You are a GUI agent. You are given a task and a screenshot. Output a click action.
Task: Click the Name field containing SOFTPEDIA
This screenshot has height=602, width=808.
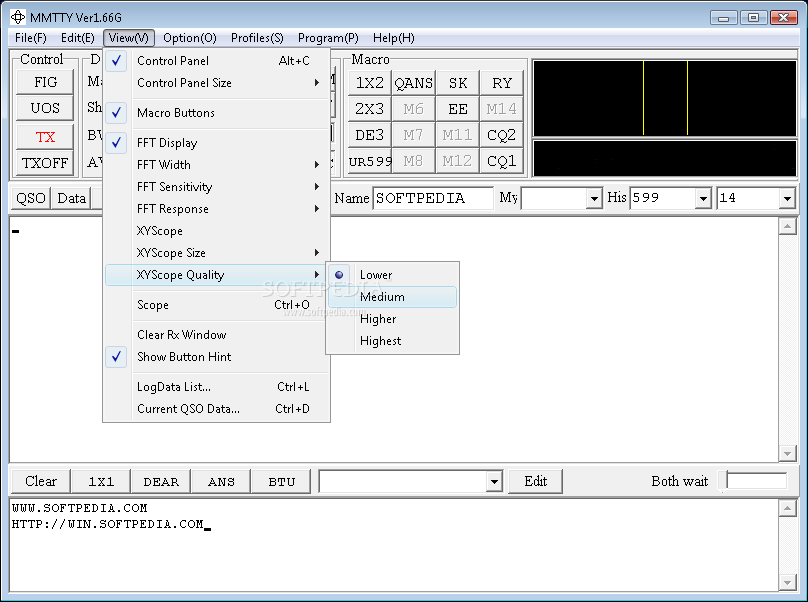(433, 198)
